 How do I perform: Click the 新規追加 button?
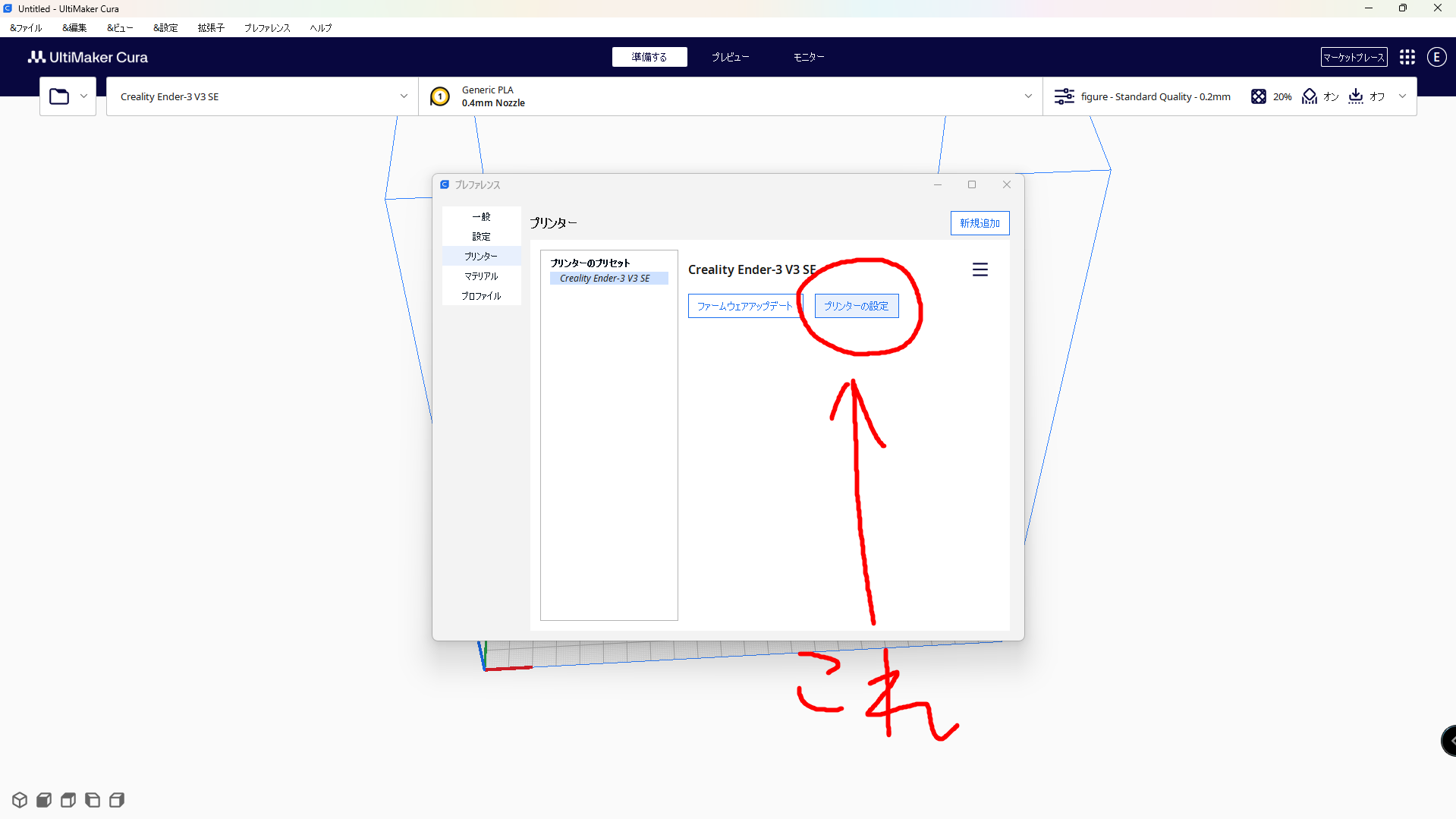[x=980, y=223]
